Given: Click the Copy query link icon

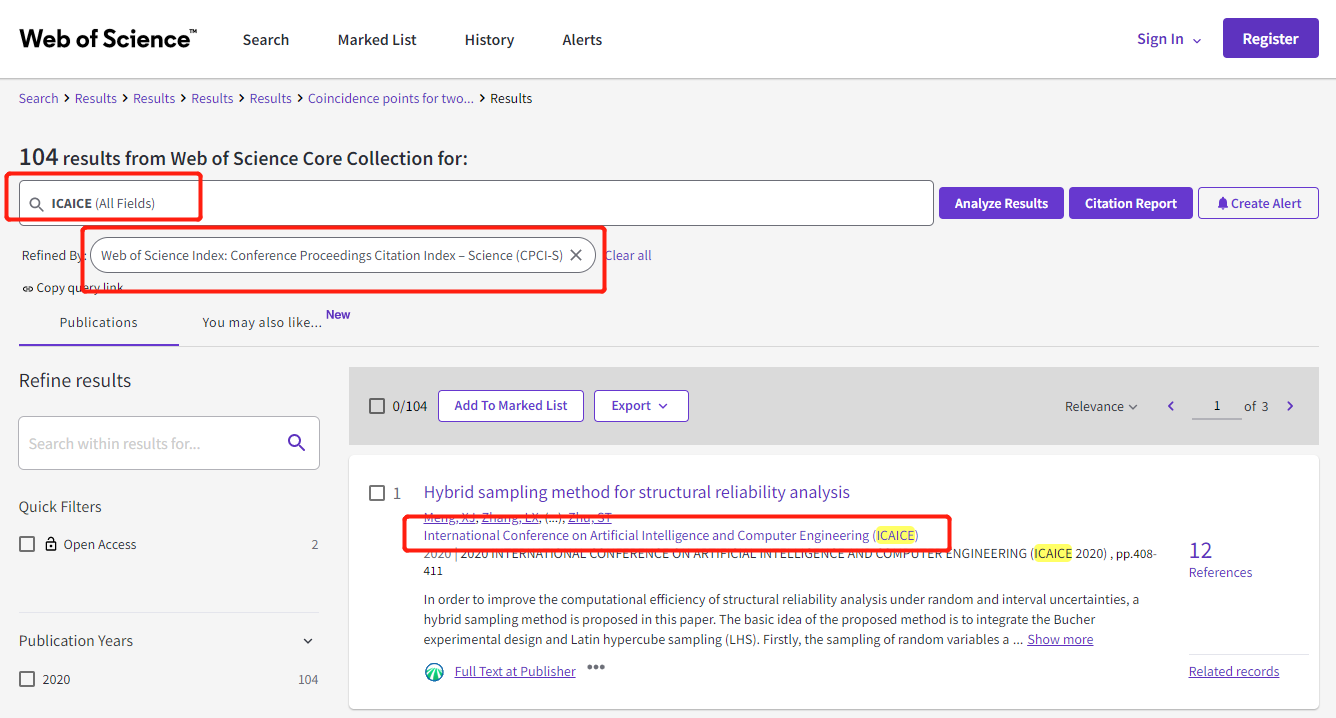Looking at the screenshot, I should (27, 288).
